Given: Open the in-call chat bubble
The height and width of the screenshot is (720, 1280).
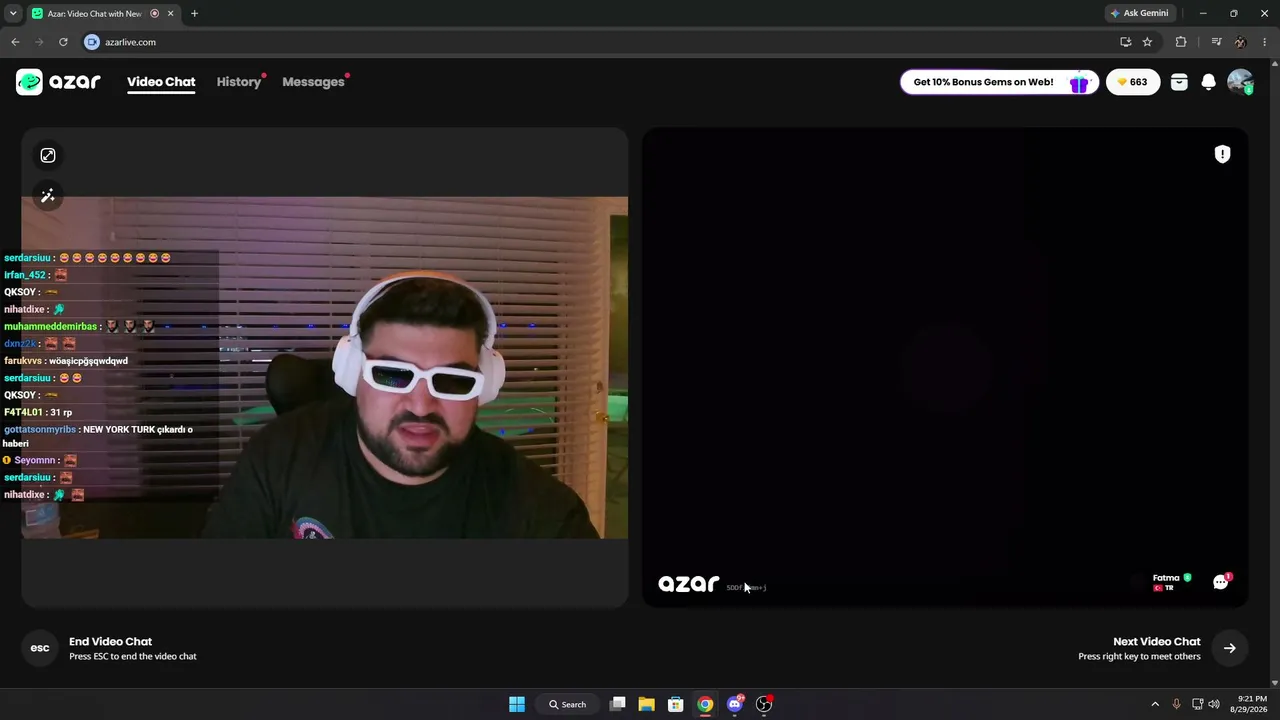Looking at the screenshot, I should (1221, 581).
